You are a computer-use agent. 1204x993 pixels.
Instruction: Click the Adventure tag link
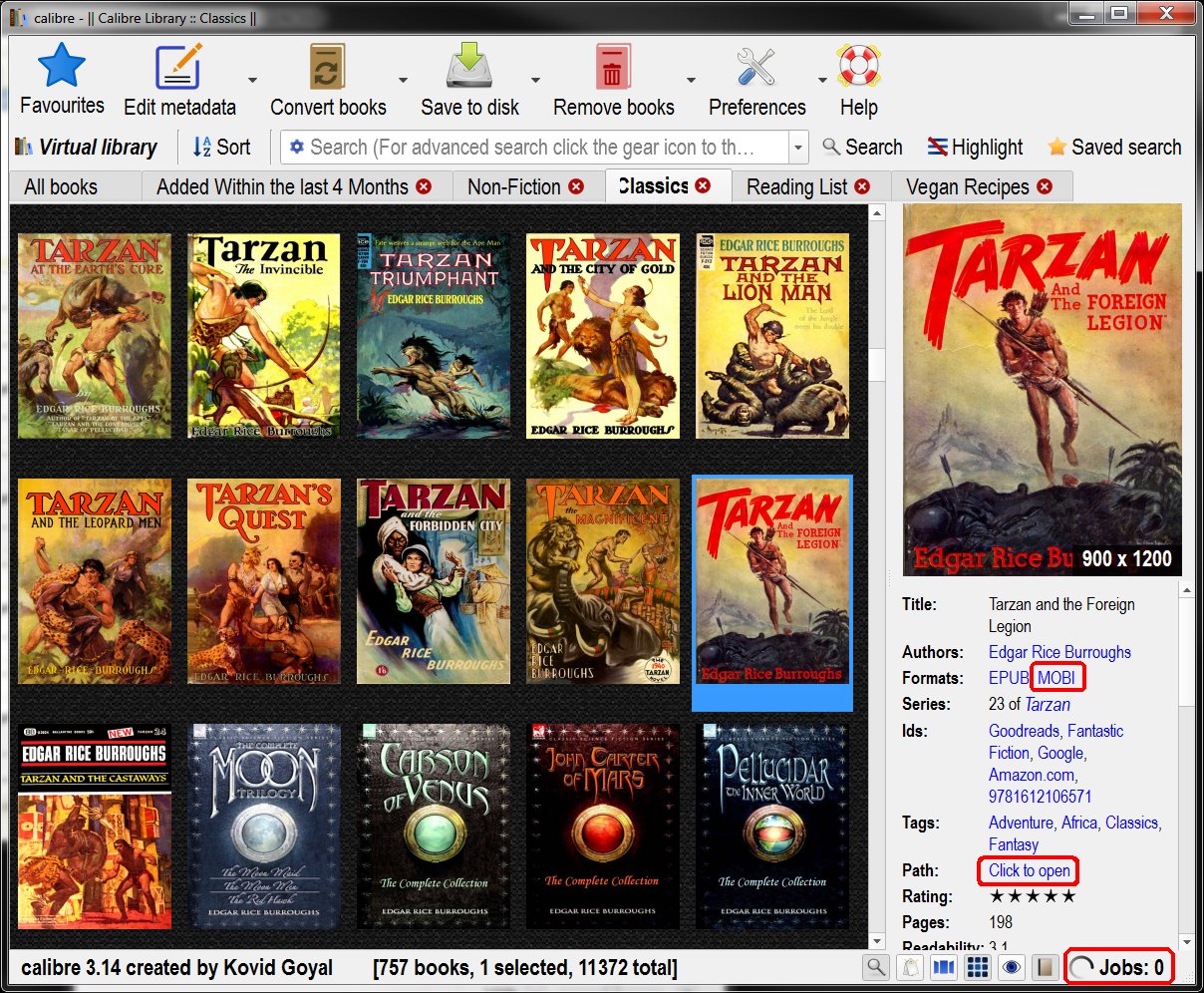pos(1021,823)
